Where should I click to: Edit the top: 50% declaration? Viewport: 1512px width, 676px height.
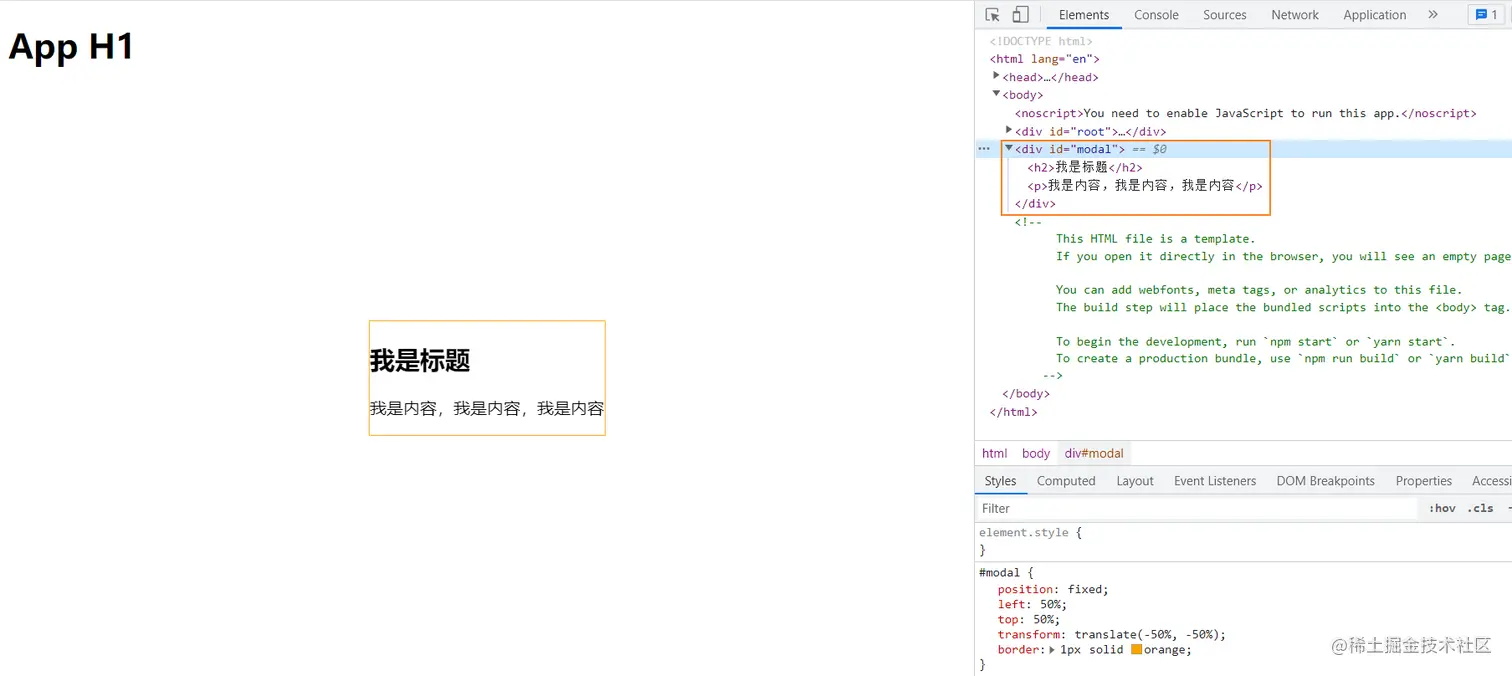click(1028, 619)
